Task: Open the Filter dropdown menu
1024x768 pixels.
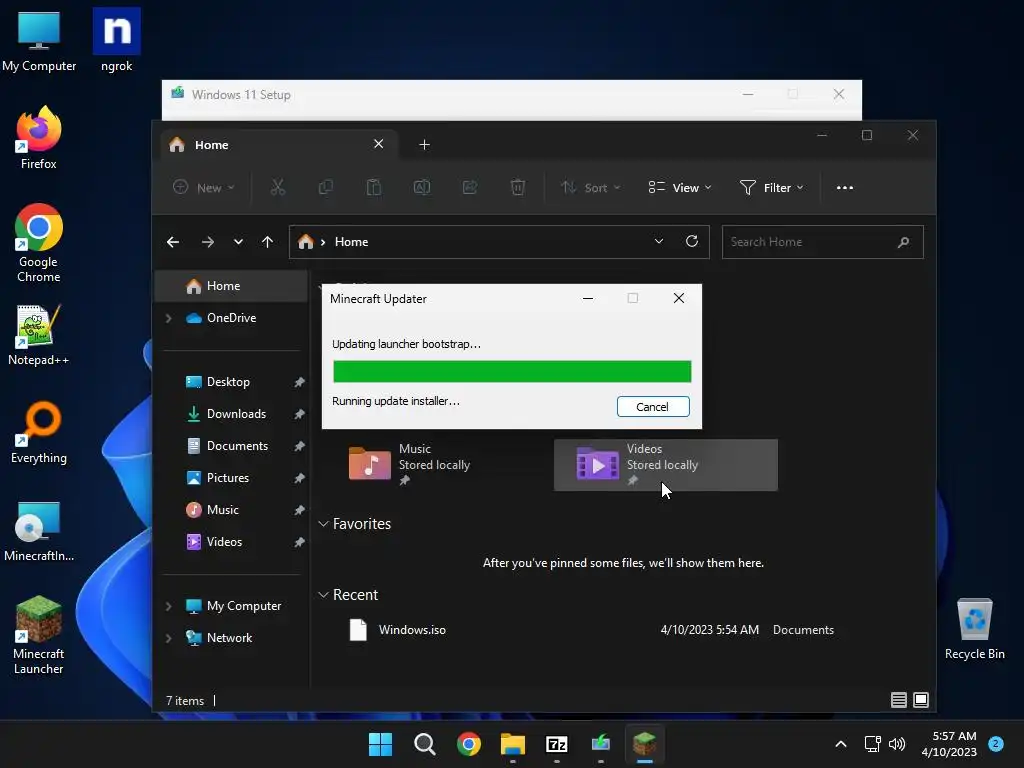Action: point(771,188)
